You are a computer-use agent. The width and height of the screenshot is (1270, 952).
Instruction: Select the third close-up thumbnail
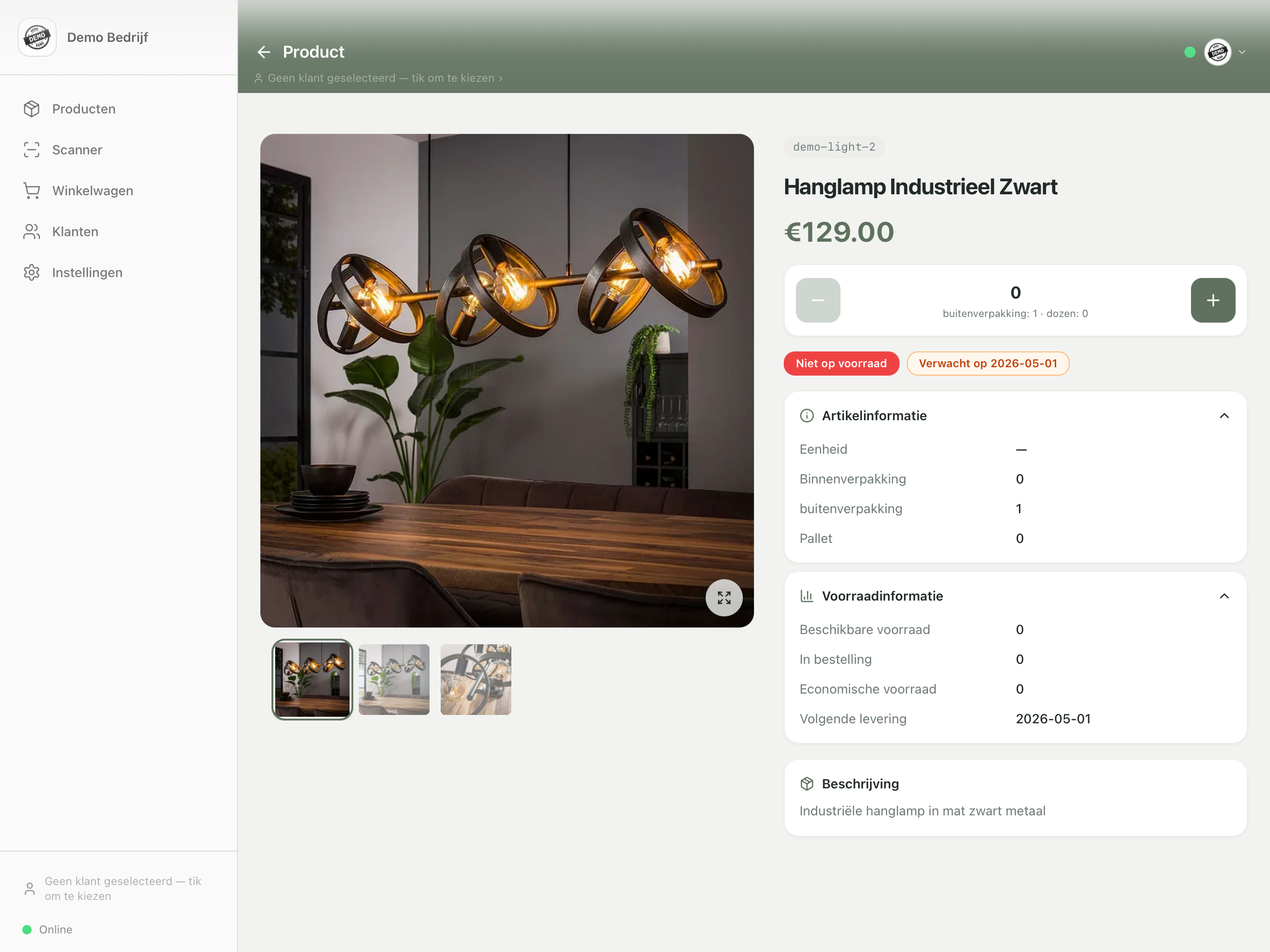tap(476, 679)
